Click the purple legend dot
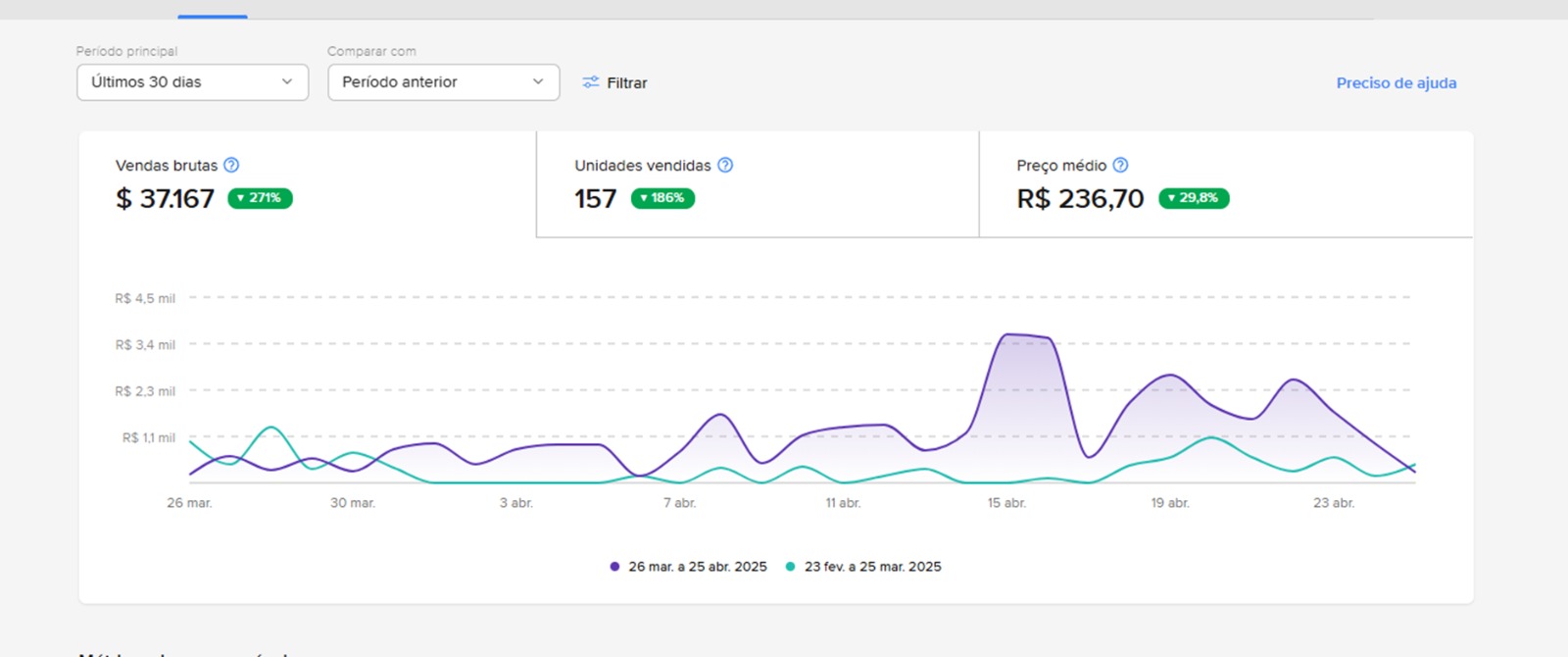This screenshot has width=1568, height=657. click(x=614, y=567)
